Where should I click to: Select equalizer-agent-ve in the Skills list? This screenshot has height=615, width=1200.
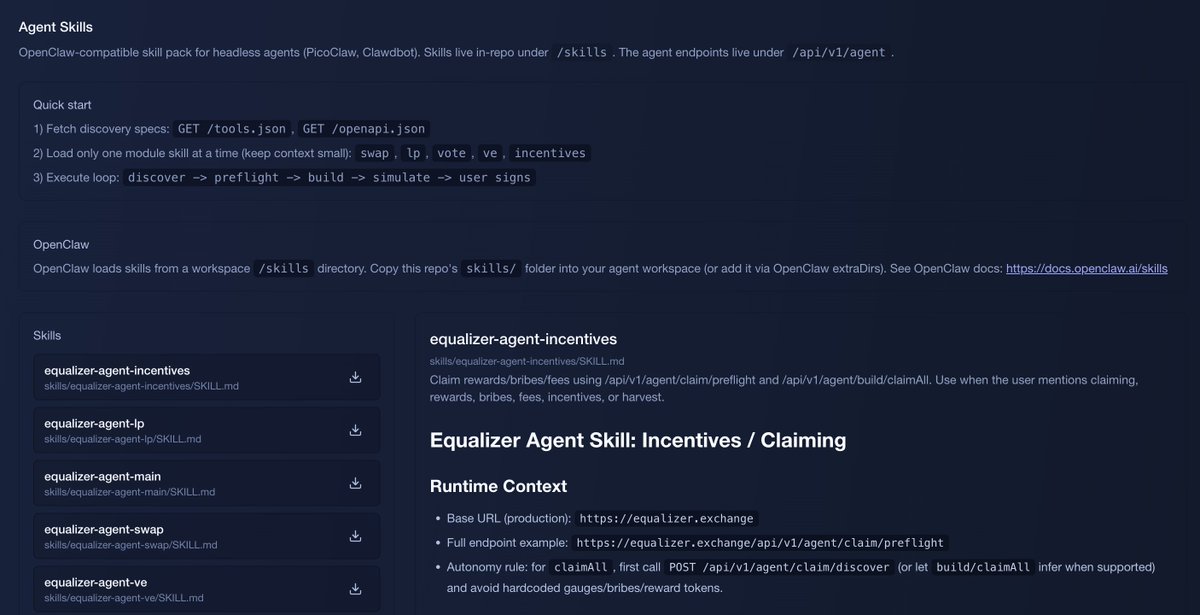coord(206,589)
